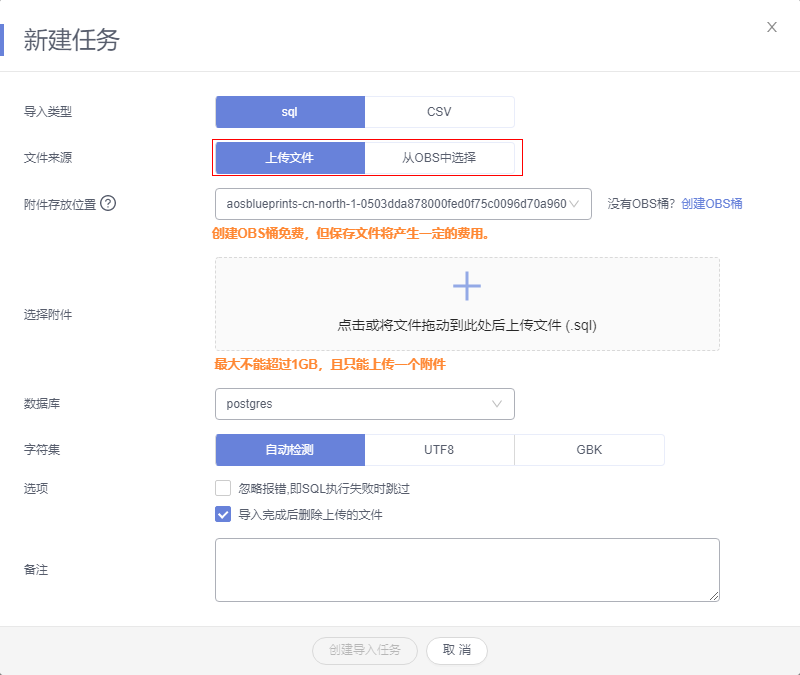Screen dimensions: 800x675
Task: Uncheck 导入完成后删除上传的文件 option
Action: [223, 515]
